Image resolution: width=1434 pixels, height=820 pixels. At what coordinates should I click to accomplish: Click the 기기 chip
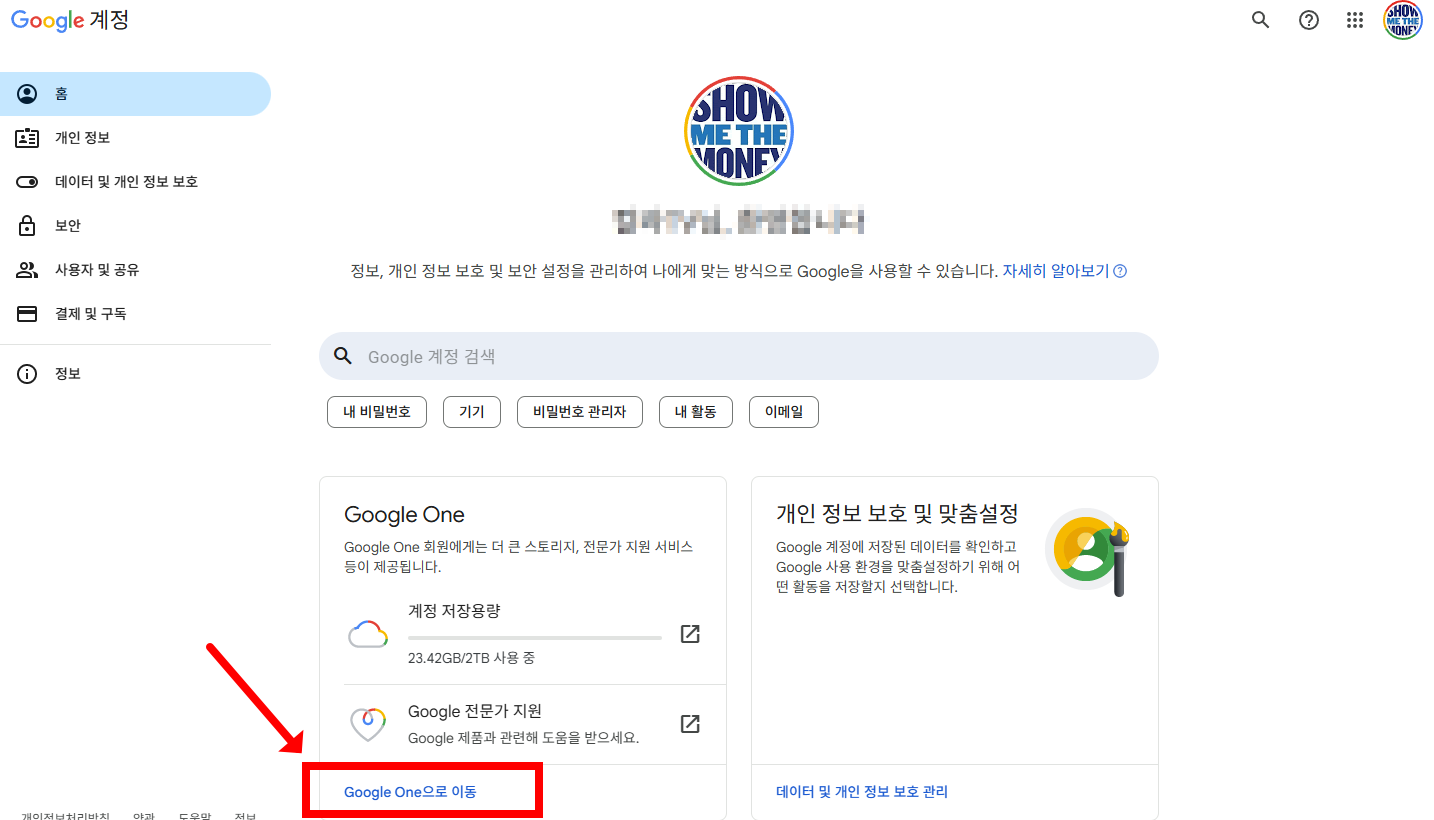pyautogui.click(x=472, y=411)
